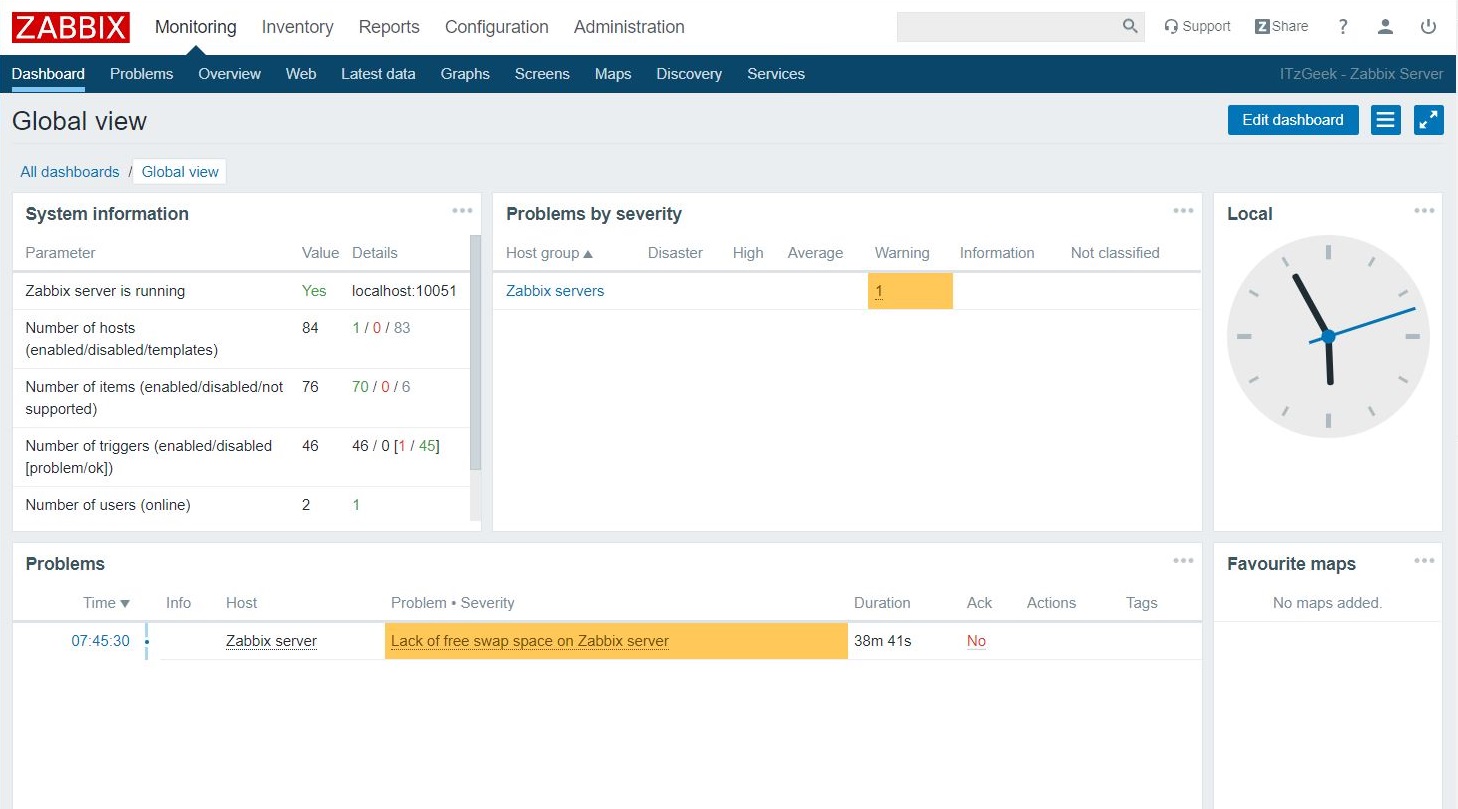Click the Global view breadcrumb
1458x809 pixels.
coord(180,172)
